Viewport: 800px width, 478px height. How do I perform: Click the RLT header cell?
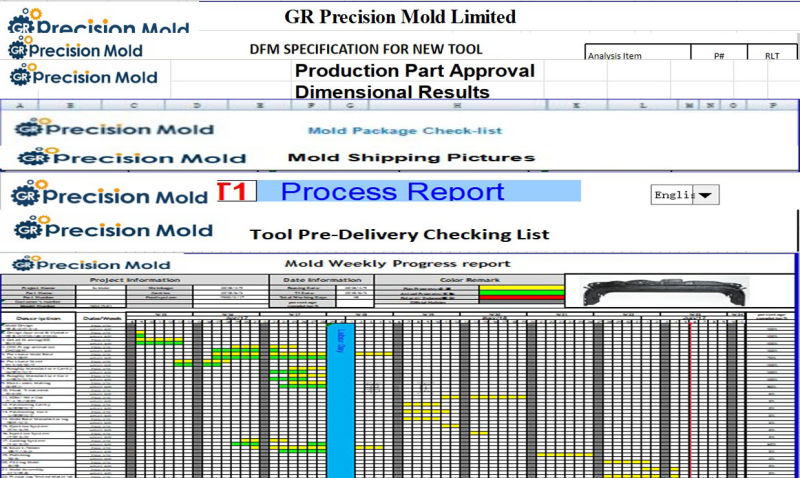point(772,53)
